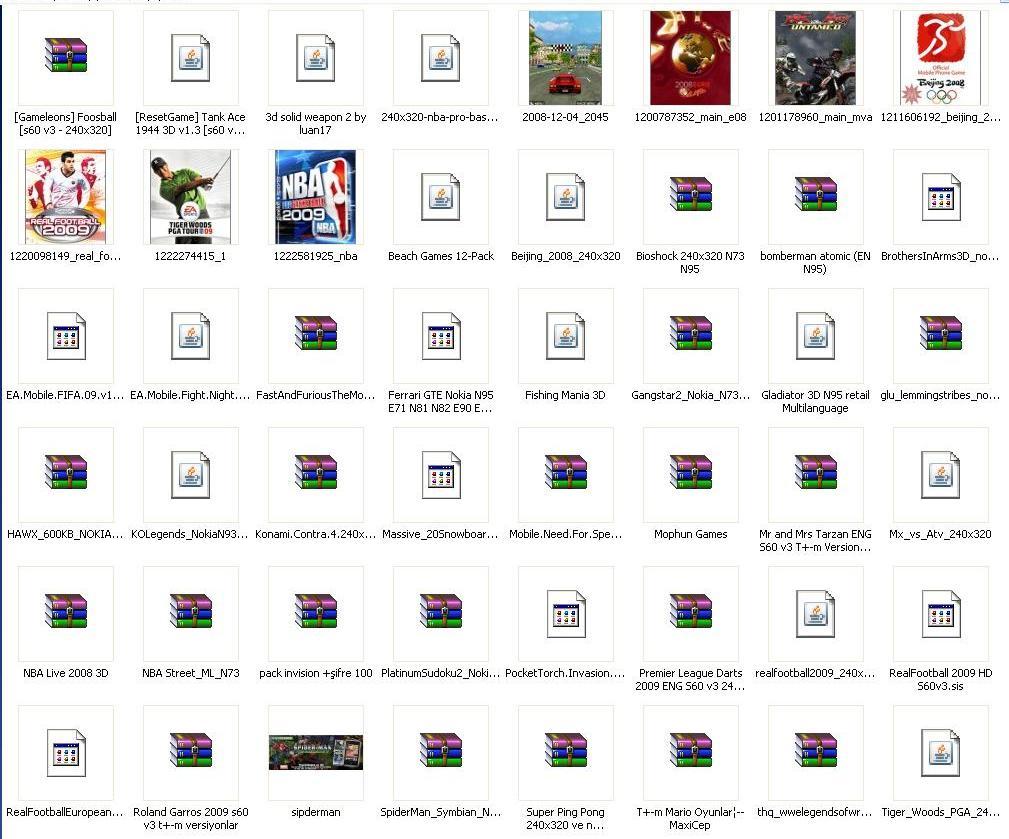Click the EA.Mobile.Fight.Night file icon
The height and width of the screenshot is (839, 1009).
(190, 335)
